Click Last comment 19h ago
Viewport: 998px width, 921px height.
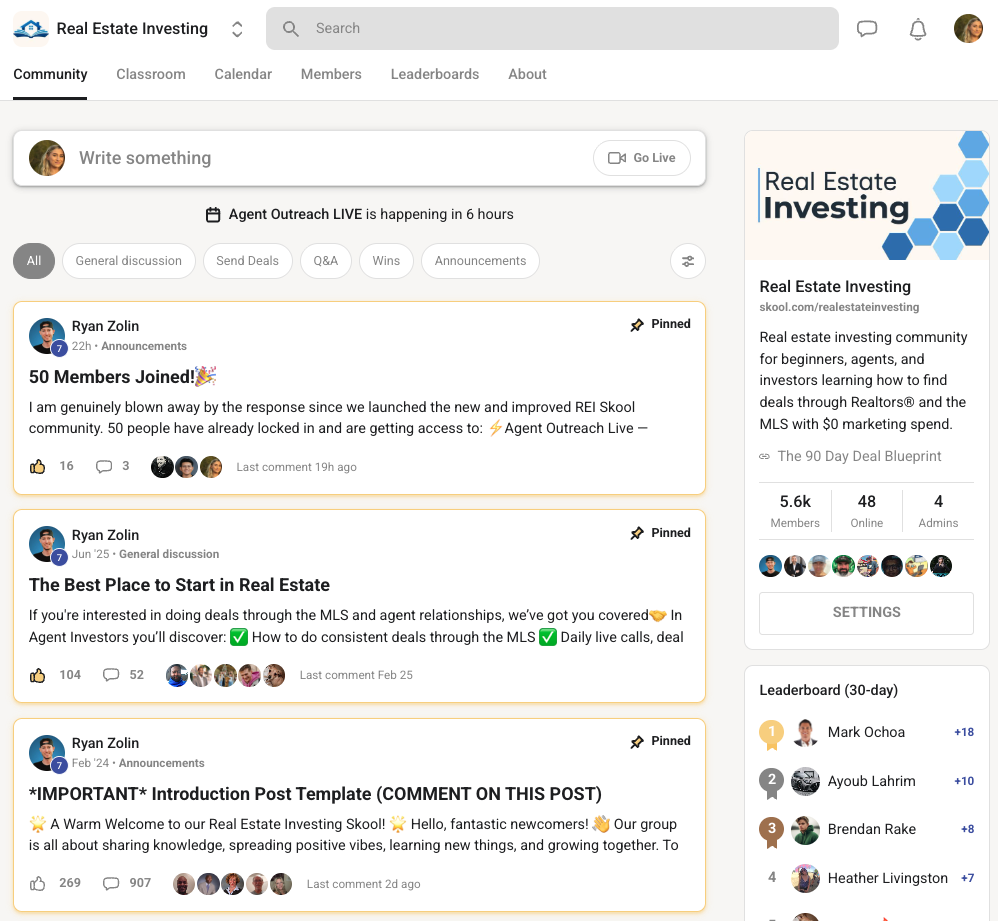(x=297, y=467)
